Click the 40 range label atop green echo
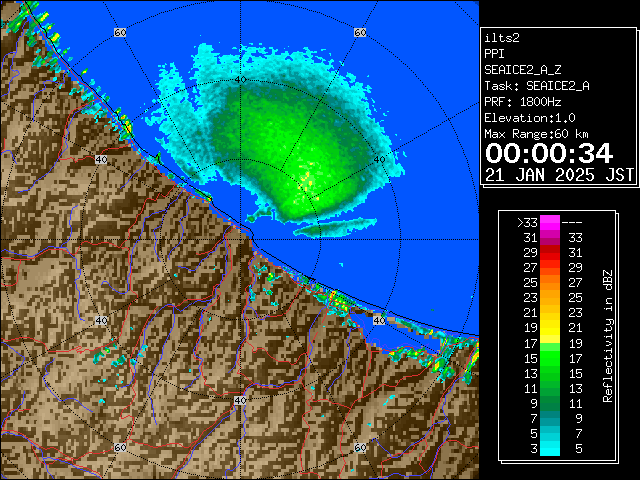Viewport: 640px width, 480px height. [241, 80]
